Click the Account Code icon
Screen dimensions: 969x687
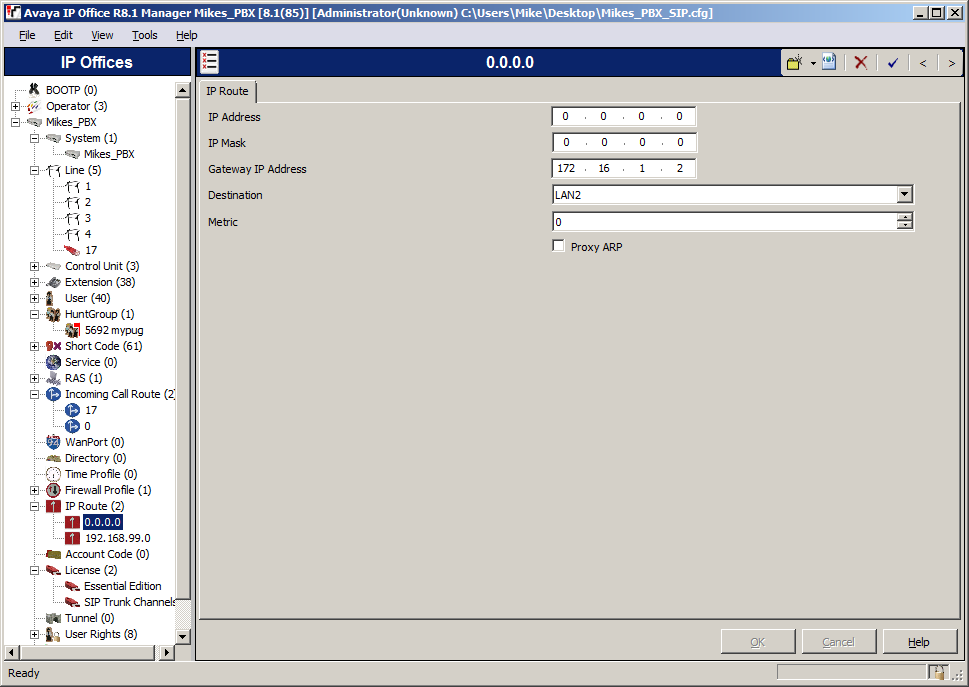54,554
